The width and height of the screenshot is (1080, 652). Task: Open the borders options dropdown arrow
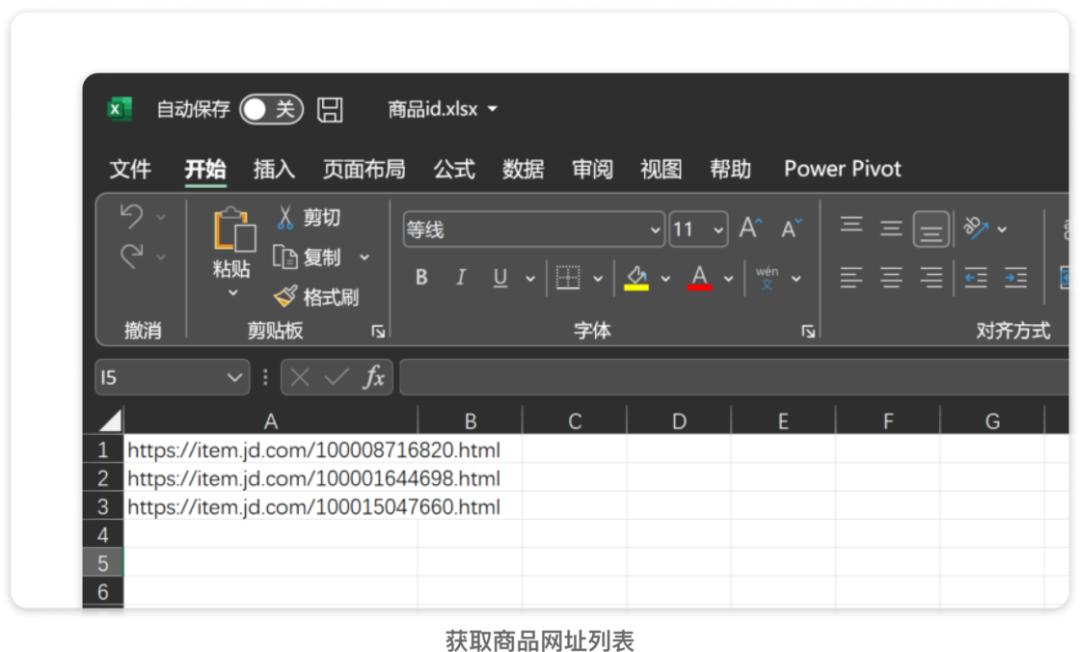point(598,279)
